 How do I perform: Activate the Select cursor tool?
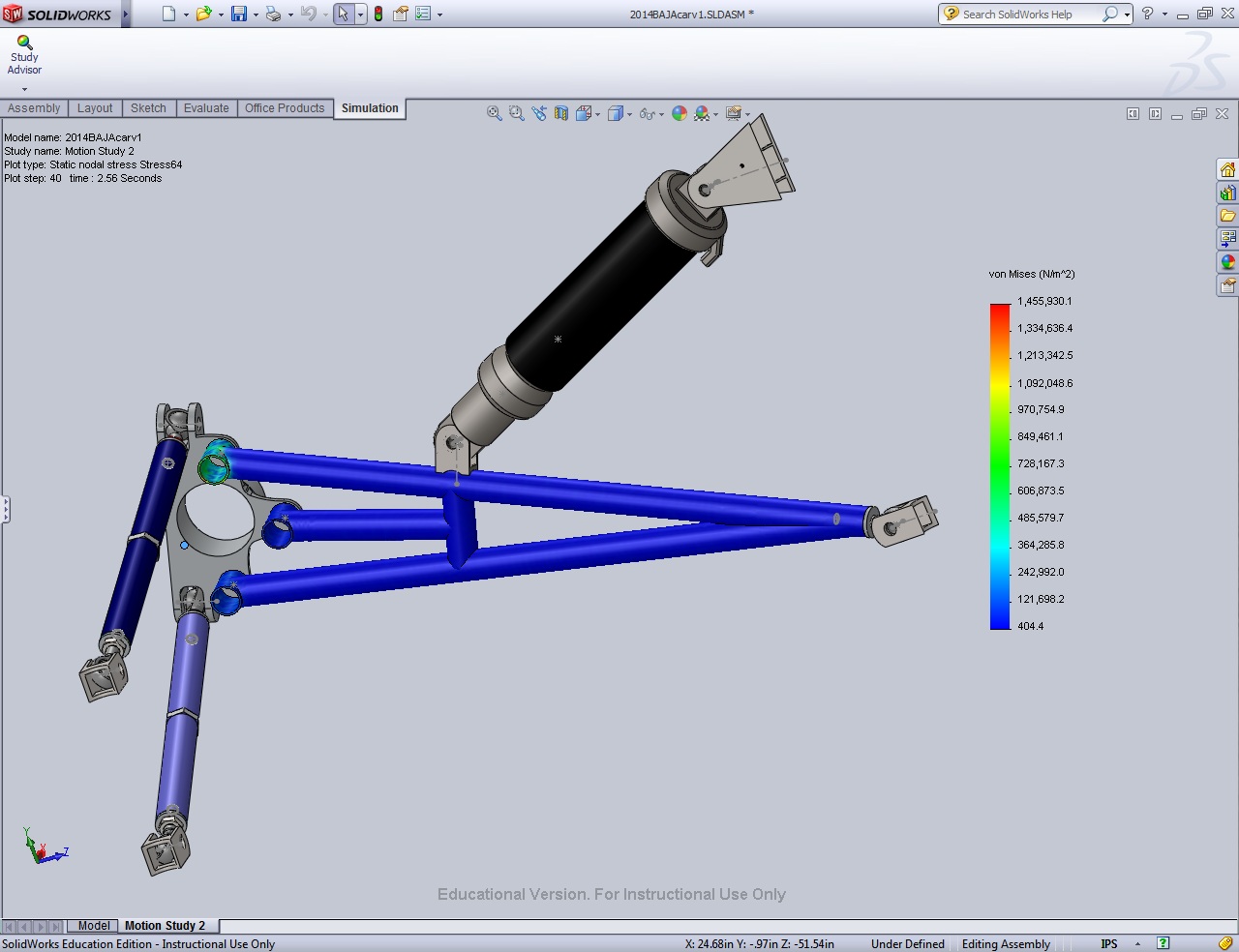coord(344,14)
